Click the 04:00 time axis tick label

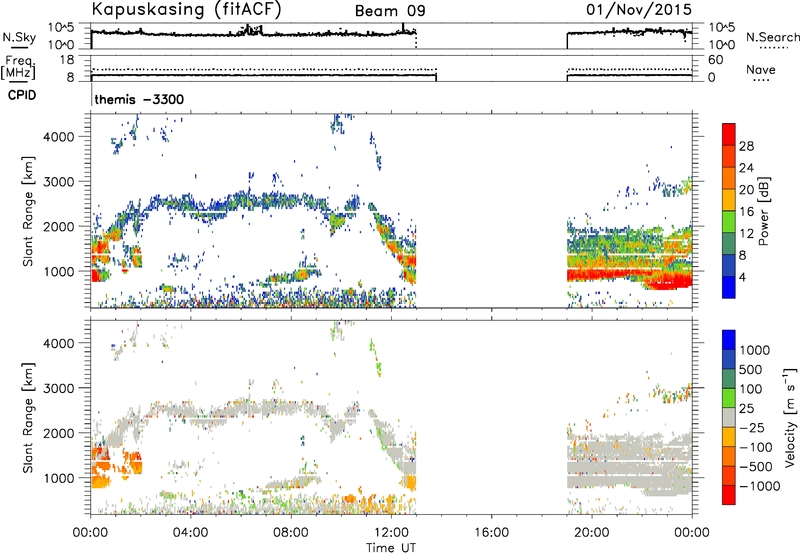190,532
